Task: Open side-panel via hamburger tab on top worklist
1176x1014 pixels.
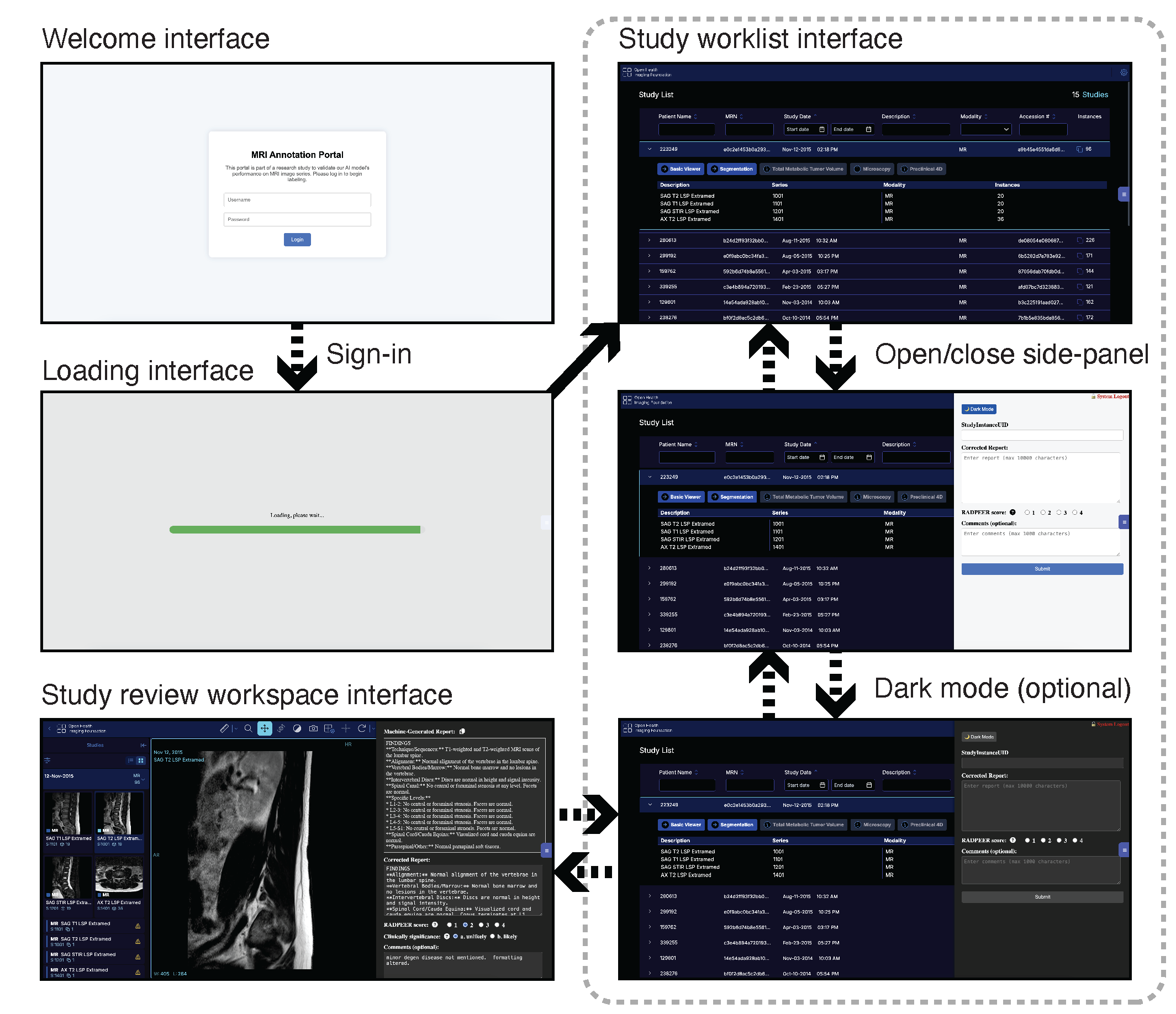Action: pyautogui.click(x=1124, y=194)
